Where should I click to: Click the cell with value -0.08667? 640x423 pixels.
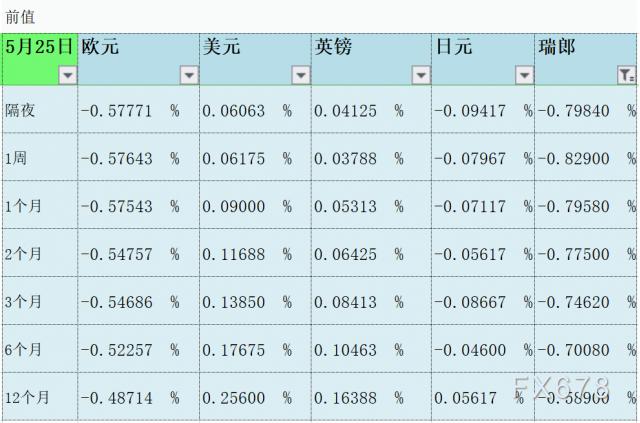click(483, 301)
